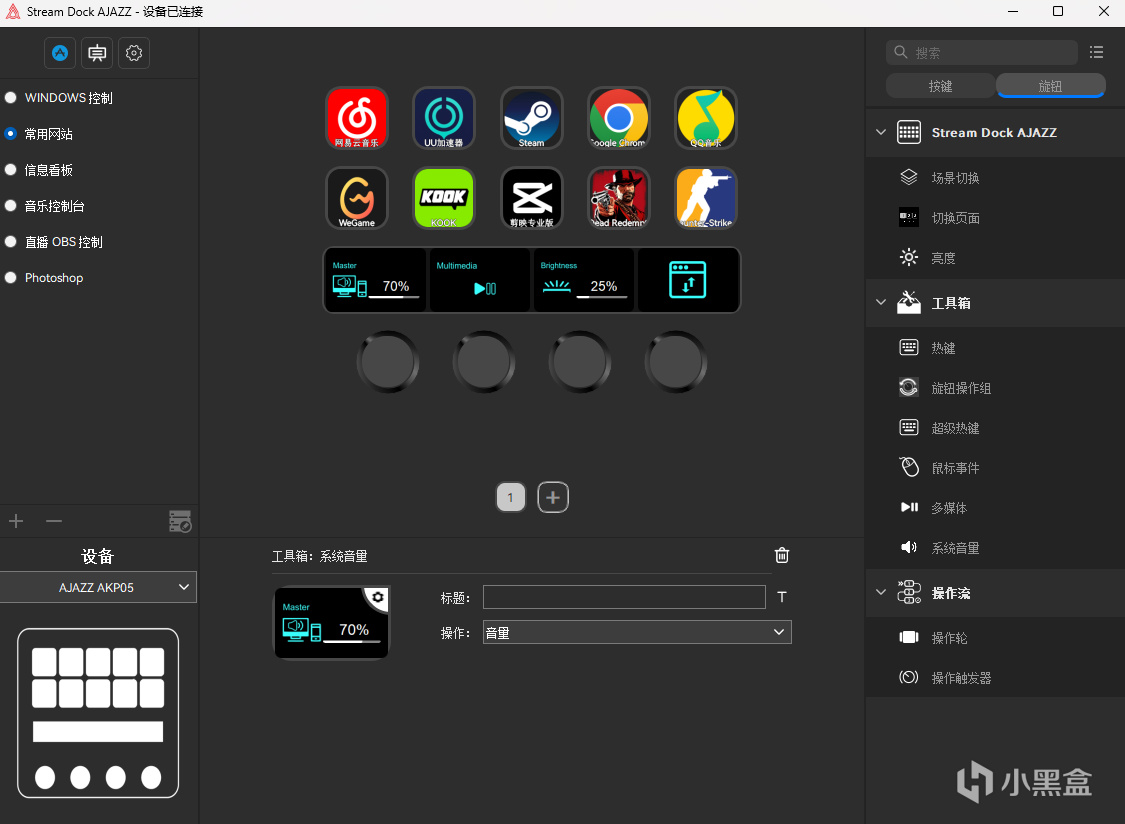Add a new profile with plus button
Viewport: 1125px width, 824px height.
16,521
